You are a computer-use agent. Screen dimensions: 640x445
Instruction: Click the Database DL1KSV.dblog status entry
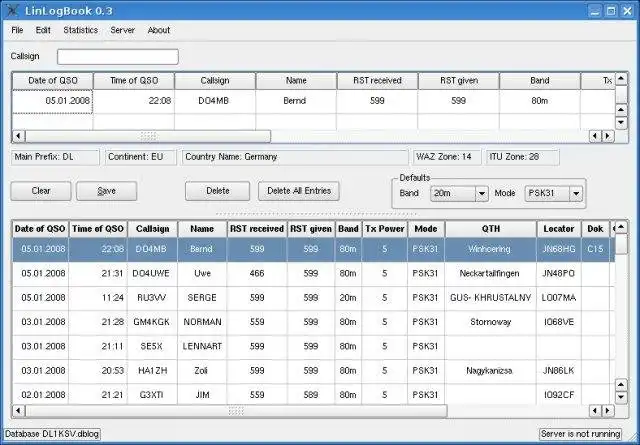click(52, 434)
